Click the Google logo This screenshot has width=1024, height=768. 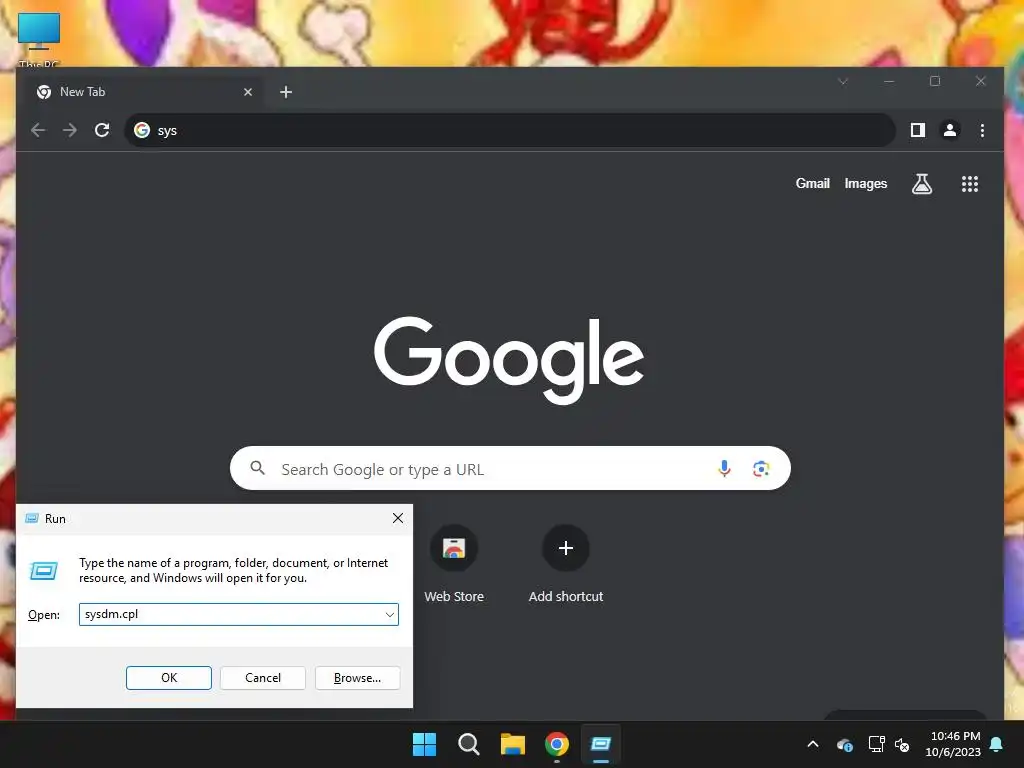[509, 360]
